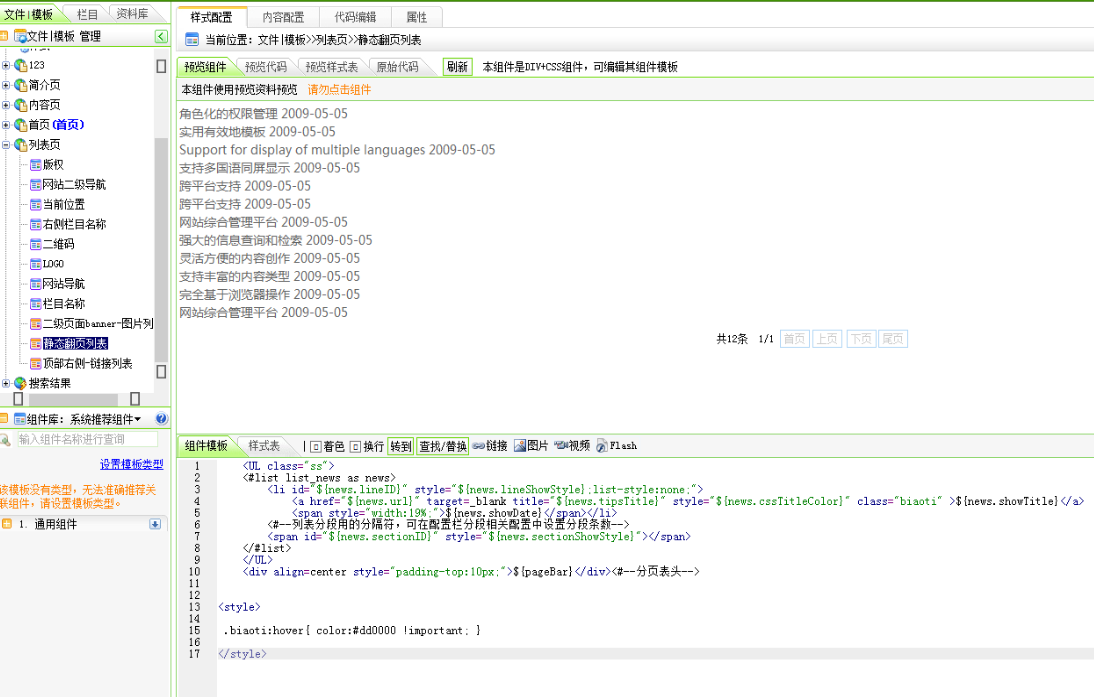This screenshot has width=1094, height=697.
Task: Click the component name search field
Action: pyautogui.click(x=86, y=439)
